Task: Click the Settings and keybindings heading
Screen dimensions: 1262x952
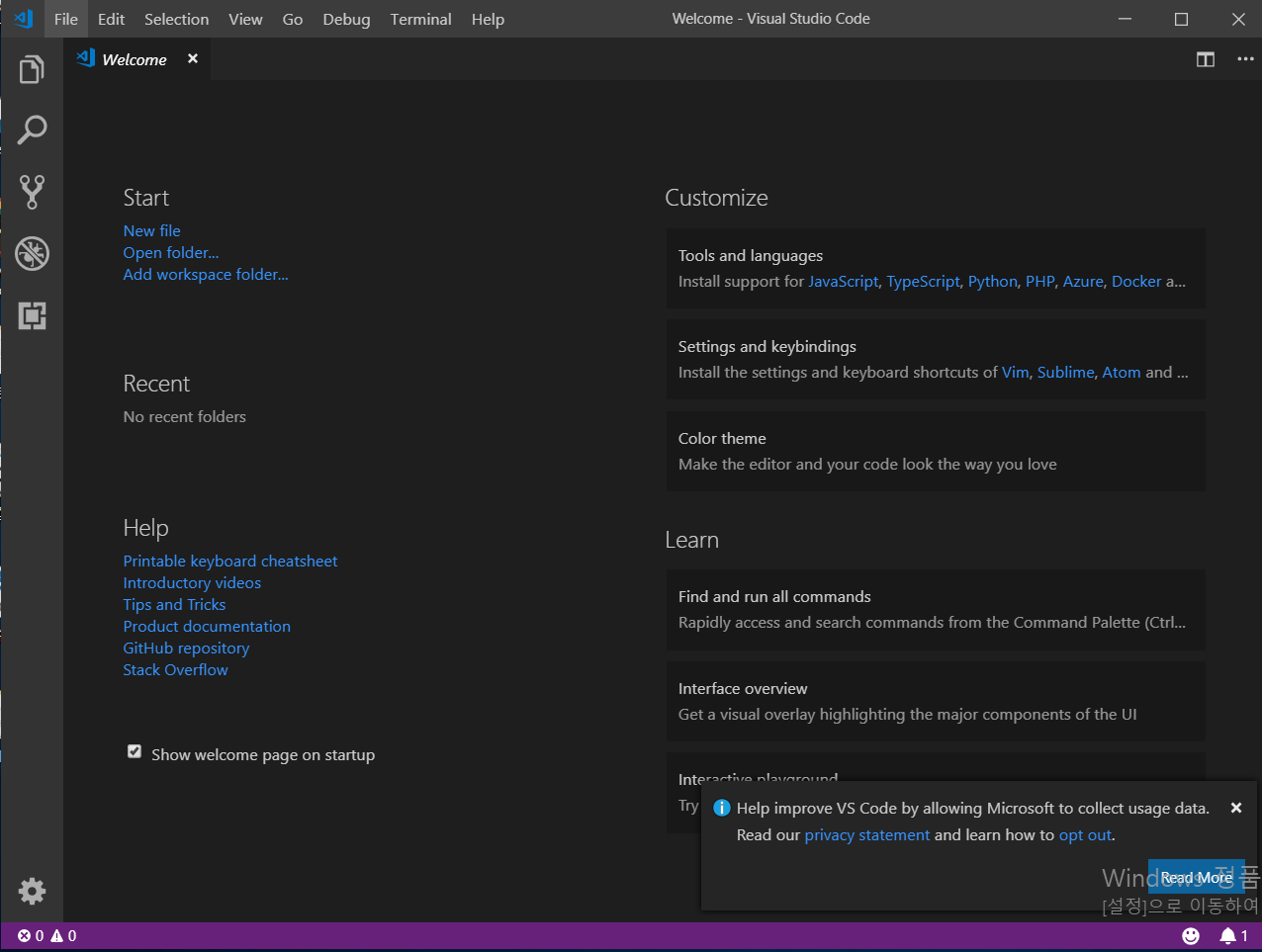Action: click(x=767, y=346)
